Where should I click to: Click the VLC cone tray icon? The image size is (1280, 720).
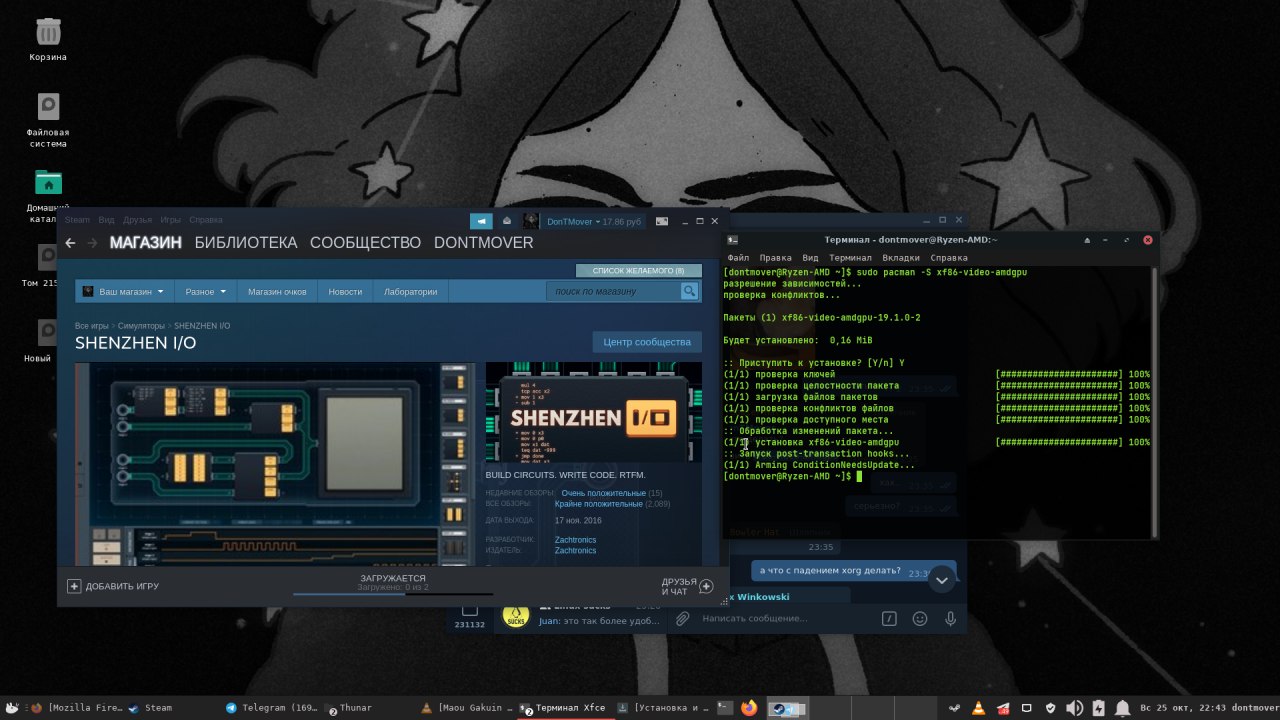pyautogui.click(x=978, y=708)
